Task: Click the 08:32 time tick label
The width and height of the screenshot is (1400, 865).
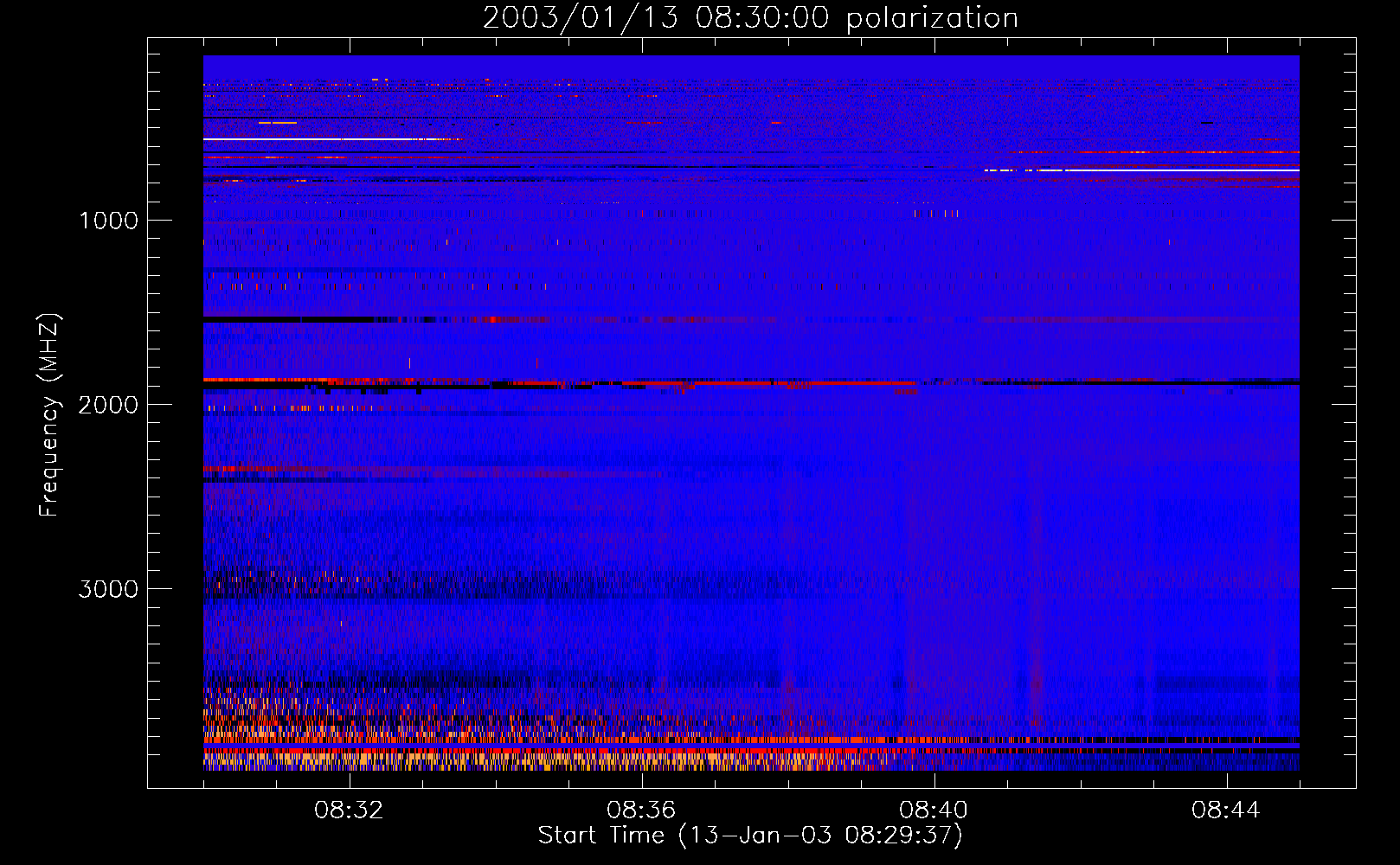Action: [349, 811]
